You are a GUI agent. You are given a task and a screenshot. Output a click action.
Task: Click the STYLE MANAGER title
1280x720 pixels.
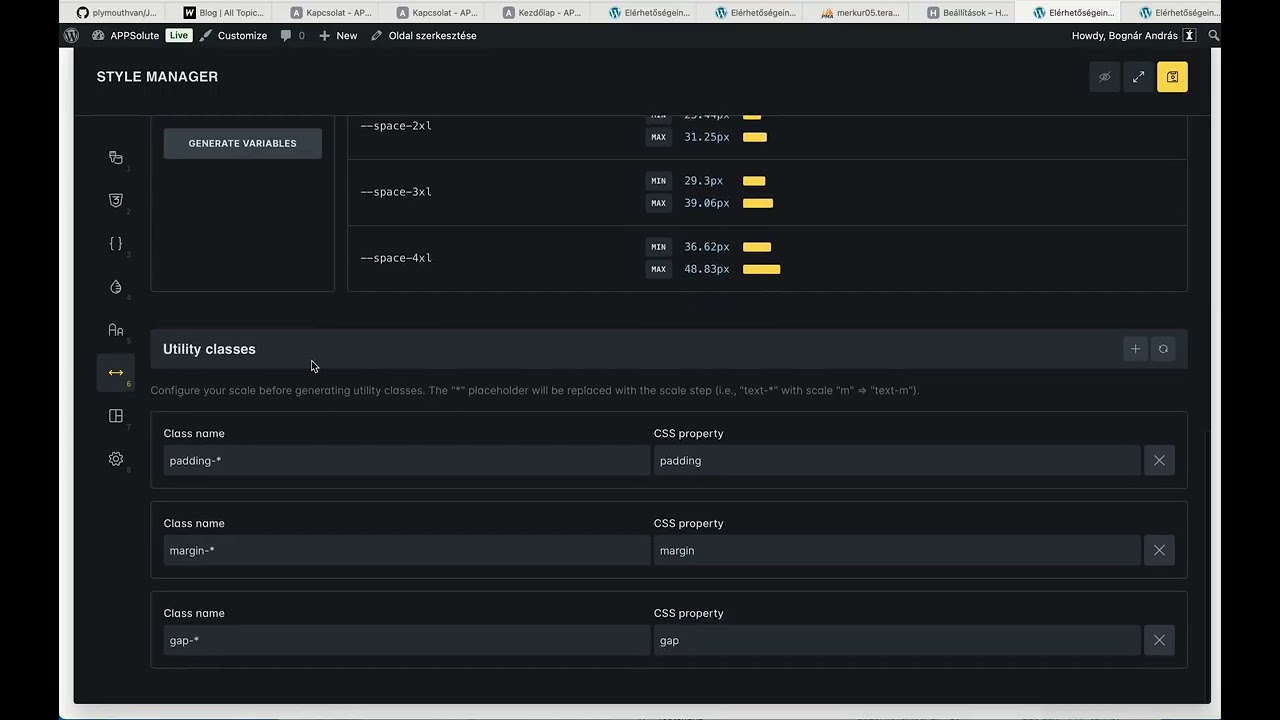157,77
